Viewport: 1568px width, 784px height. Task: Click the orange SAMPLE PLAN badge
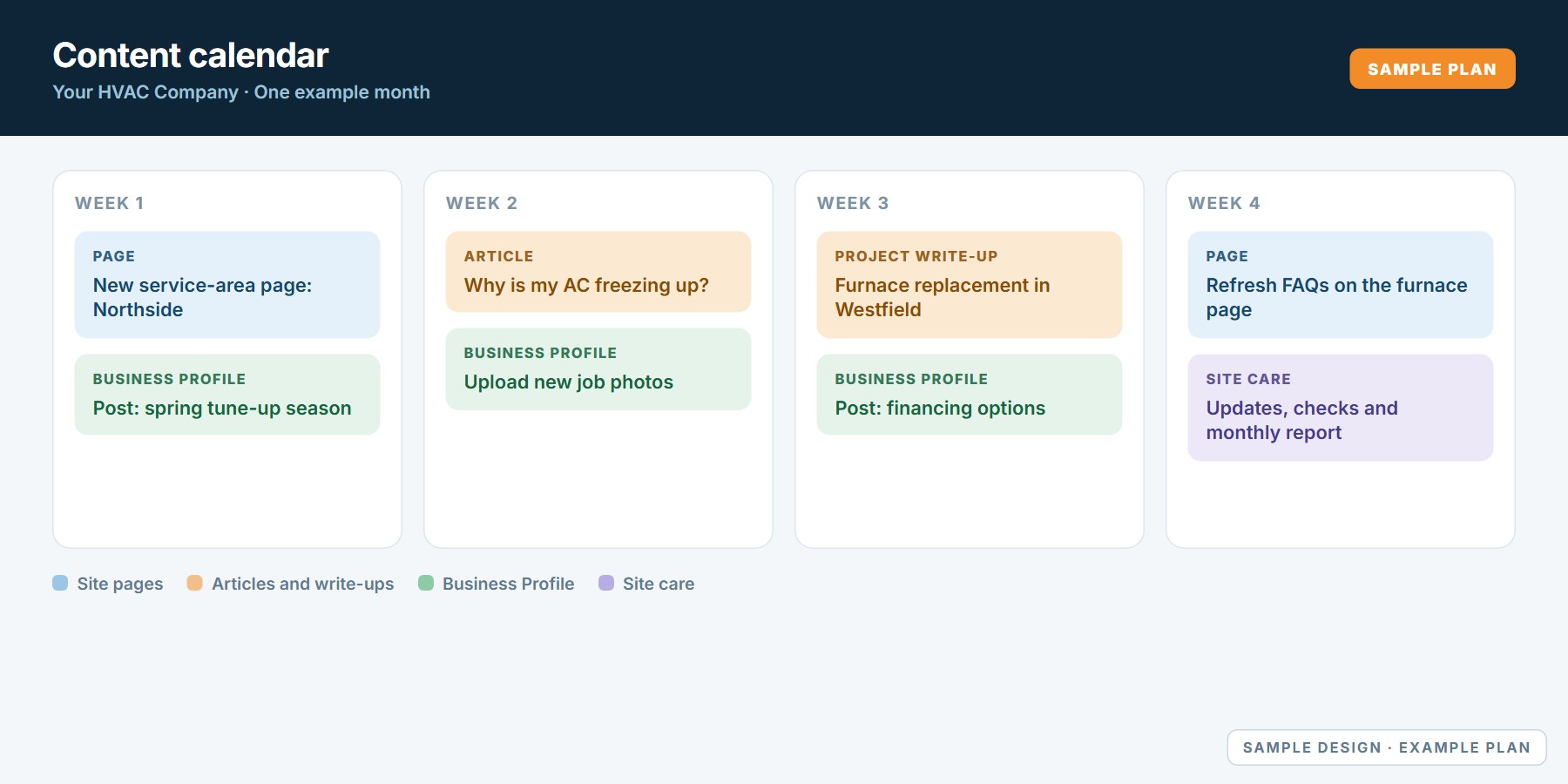(x=1432, y=69)
